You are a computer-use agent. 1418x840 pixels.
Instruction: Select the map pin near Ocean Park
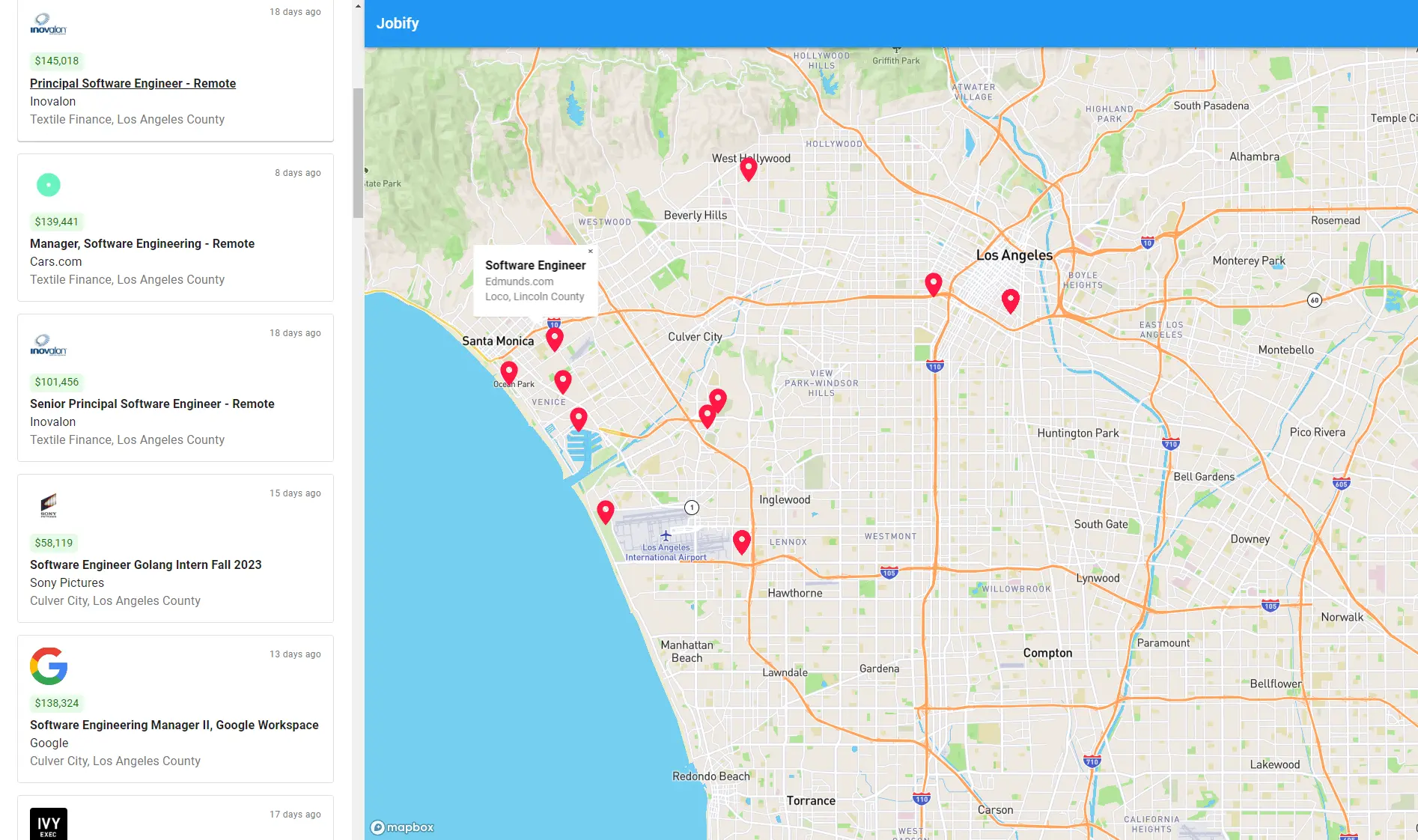509,371
